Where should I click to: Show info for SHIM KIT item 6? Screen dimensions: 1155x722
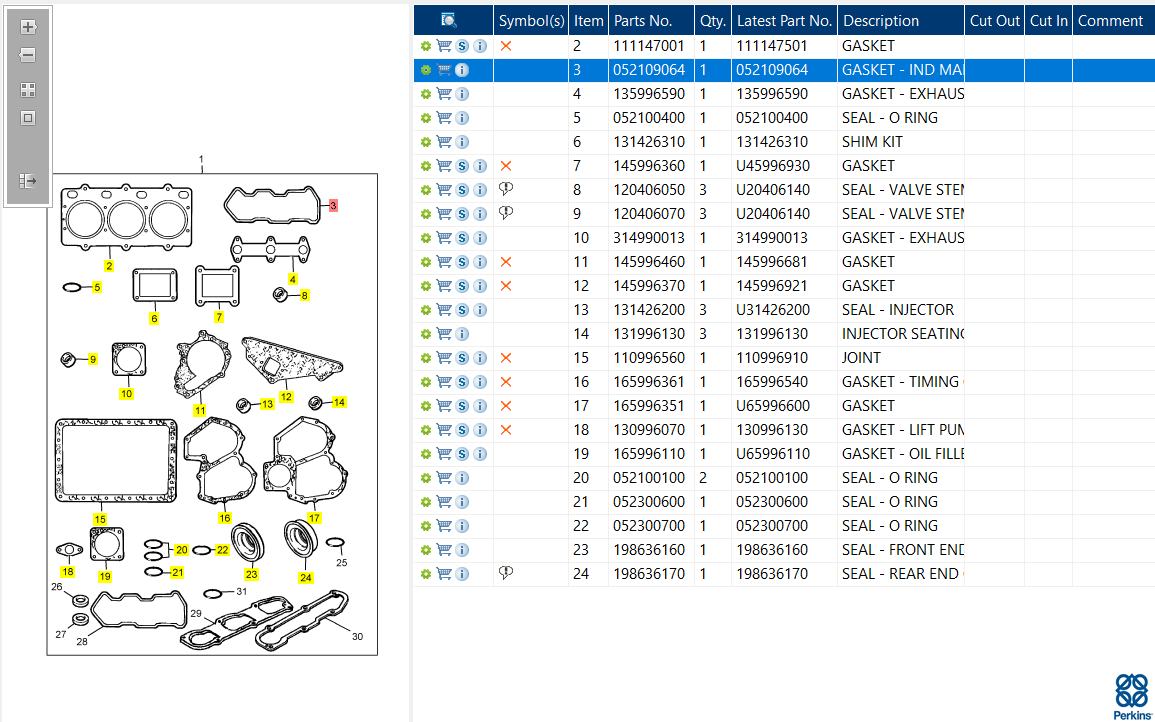462,142
